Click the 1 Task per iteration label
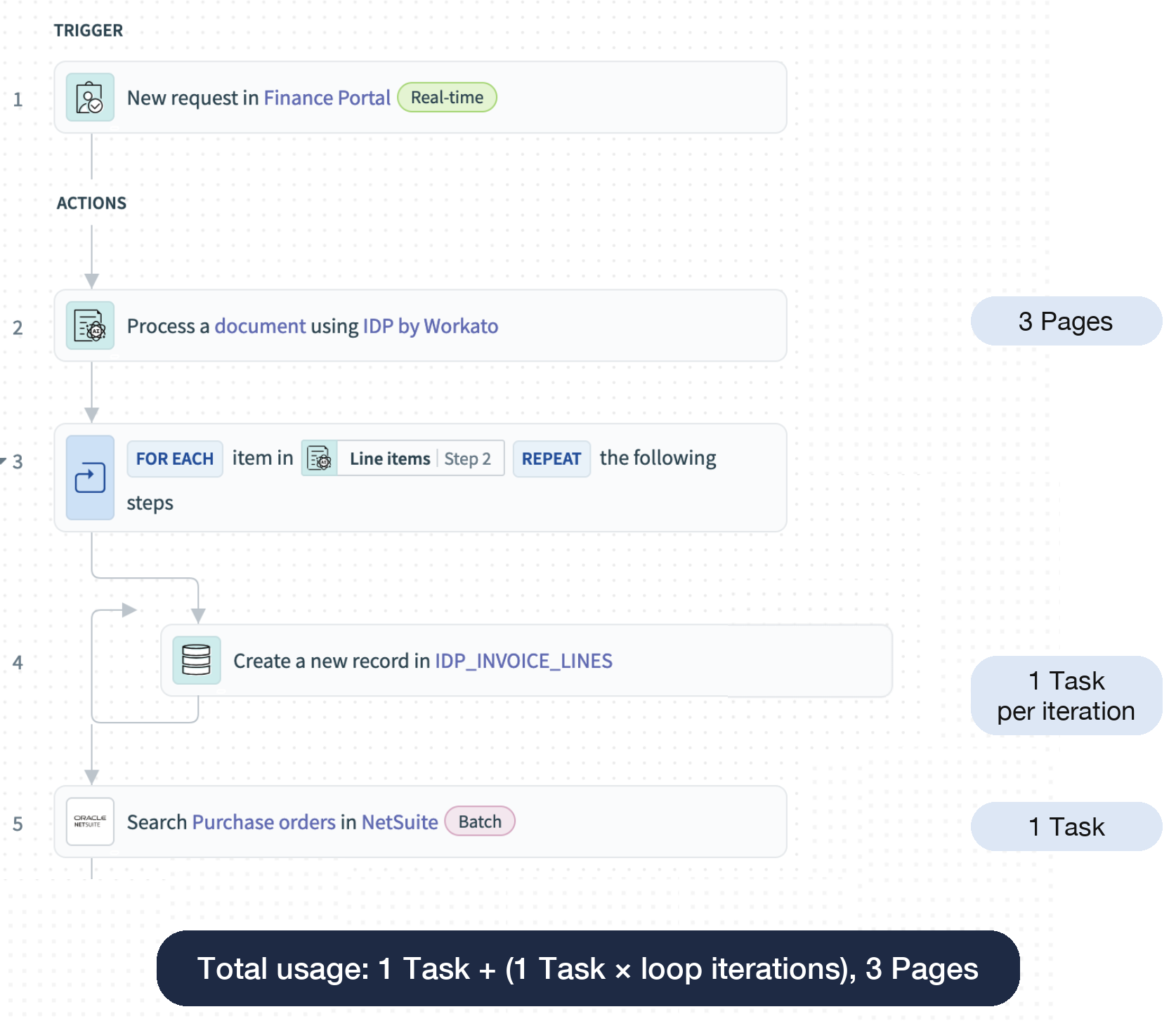The height and width of the screenshot is (1021, 1176). coord(1066,696)
